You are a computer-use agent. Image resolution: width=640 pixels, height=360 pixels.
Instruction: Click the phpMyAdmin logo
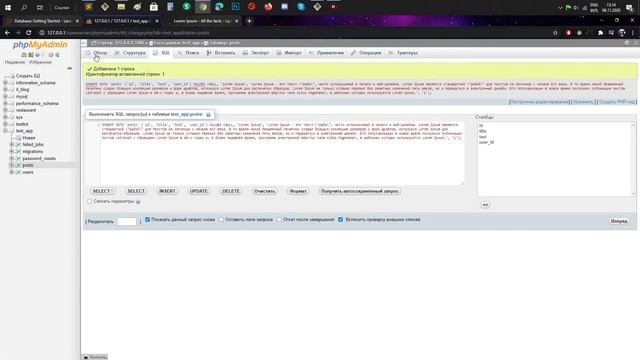(x=40, y=45)
